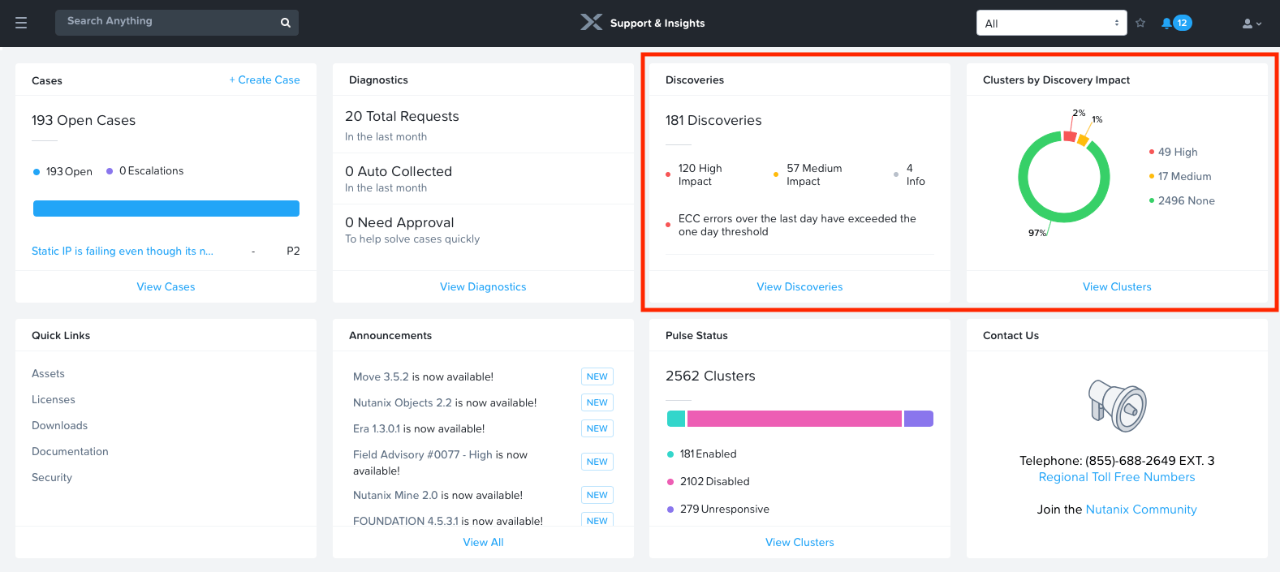The width and height of the screenshot is (1280, 572).
Task: Select Licenses in Quick Links
Action: pyautogui.click(x=53, y=399)
